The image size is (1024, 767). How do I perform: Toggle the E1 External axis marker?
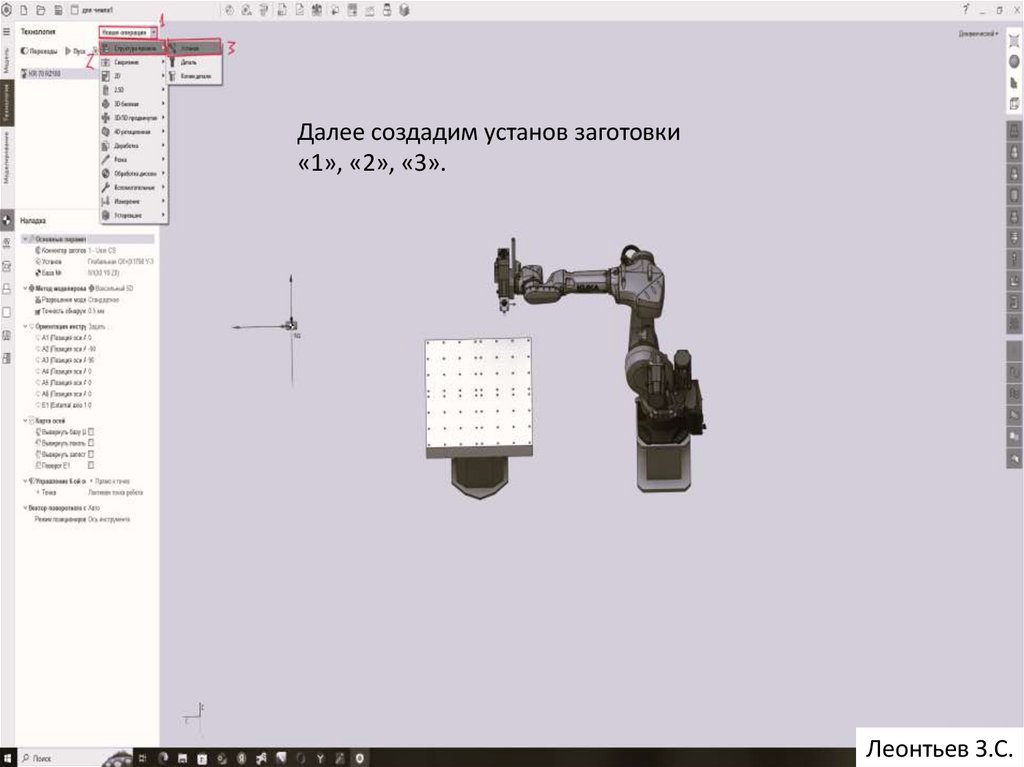[38, 405]
